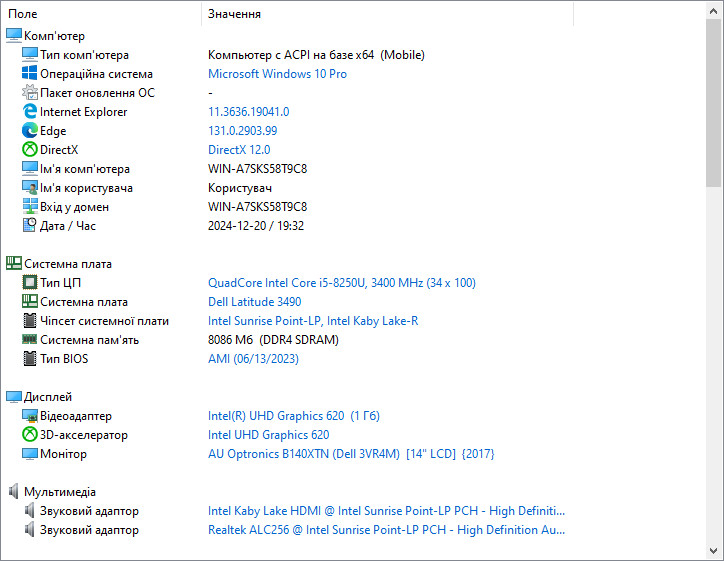Viewport: 724px width, 561px height.
Task: Select the Системна плата section heading label
Action: pos(68,264)
